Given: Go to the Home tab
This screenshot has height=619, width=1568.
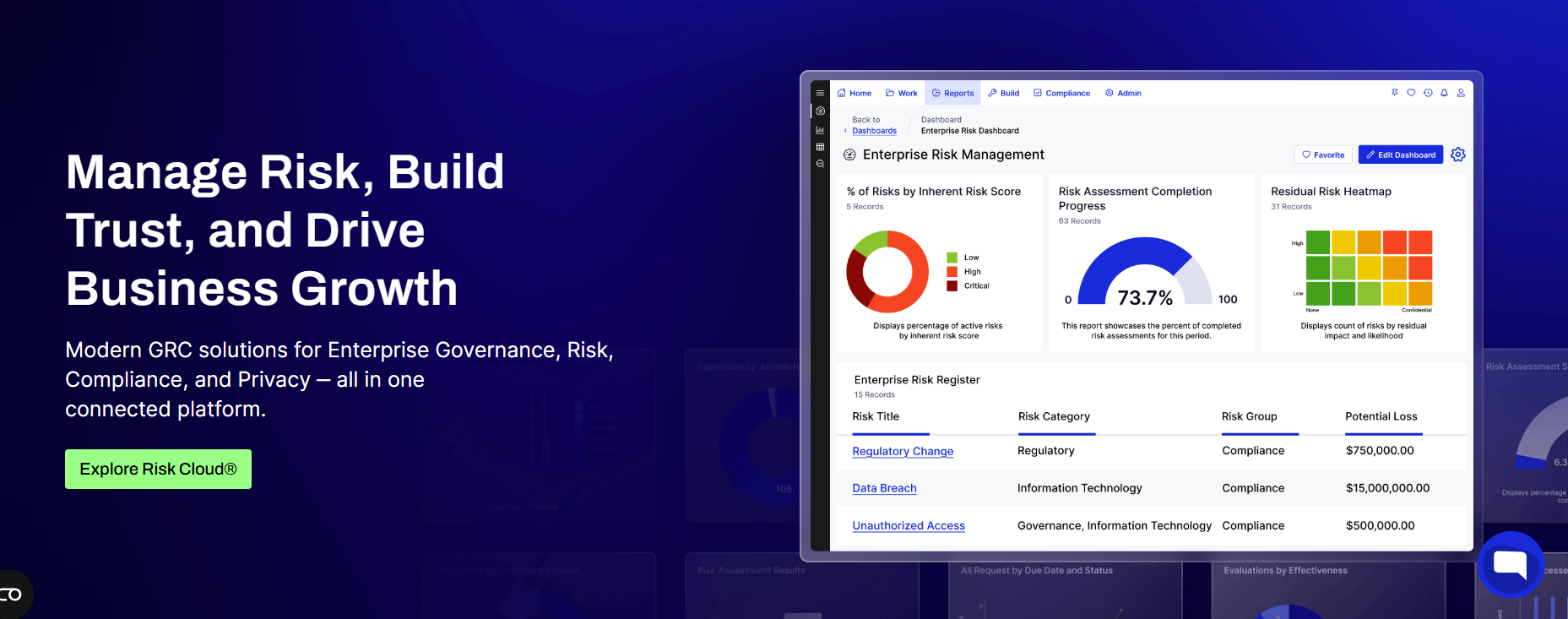Looking at the screenshot, I should pyautogui.click(x=855, y=93).
